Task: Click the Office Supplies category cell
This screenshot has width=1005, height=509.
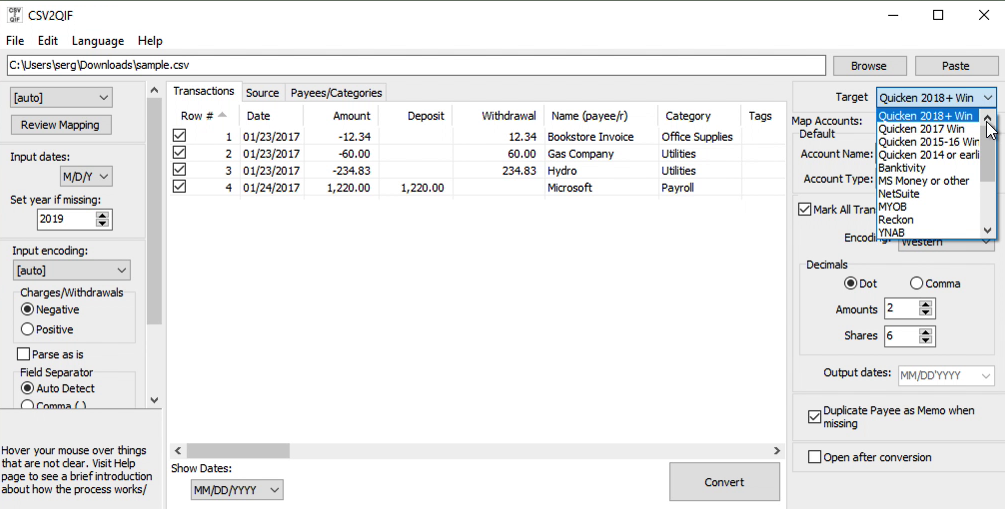Action: pos(697,137)
